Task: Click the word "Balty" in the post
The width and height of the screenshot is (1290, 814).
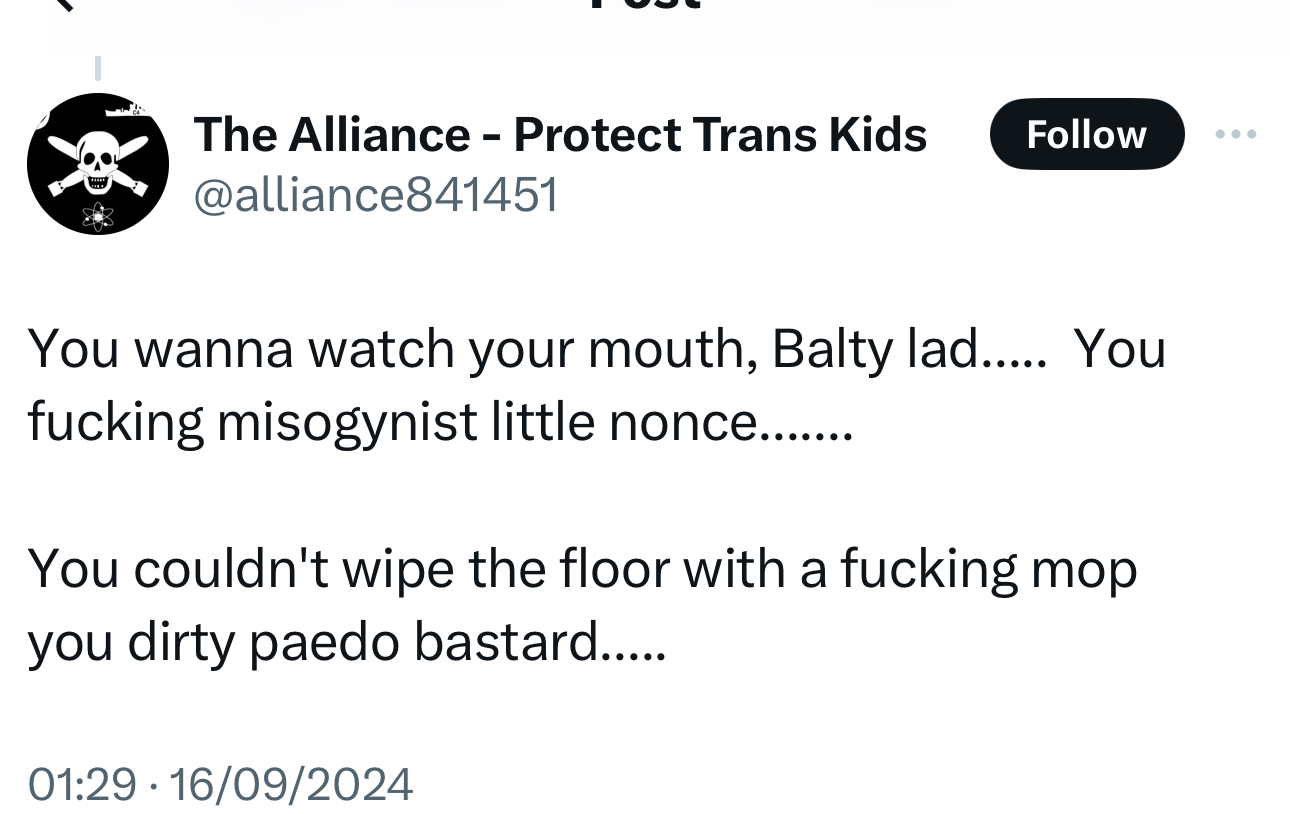Action: point(832,350)
